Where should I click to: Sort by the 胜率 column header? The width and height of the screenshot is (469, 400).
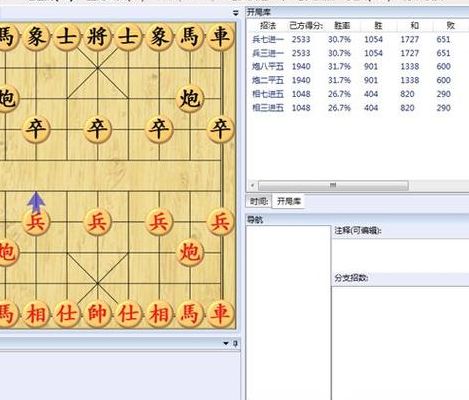click(x=342, y=26)
